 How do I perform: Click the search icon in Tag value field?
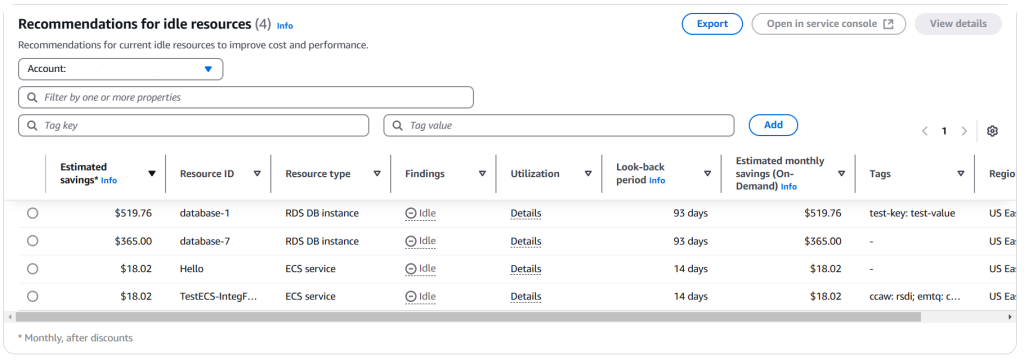tap(397, 125)
